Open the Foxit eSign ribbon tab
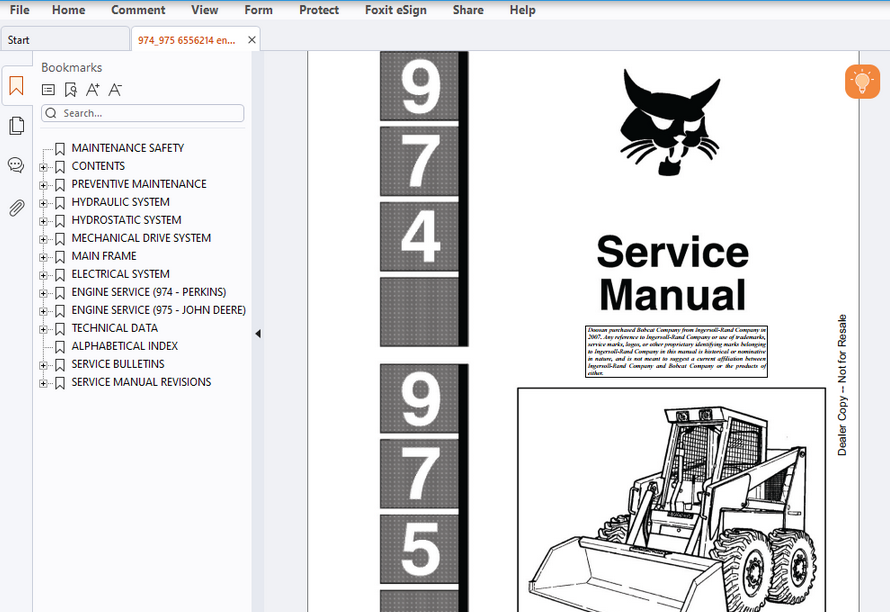This screenshot has height=612, width=890. coord(396,10)
